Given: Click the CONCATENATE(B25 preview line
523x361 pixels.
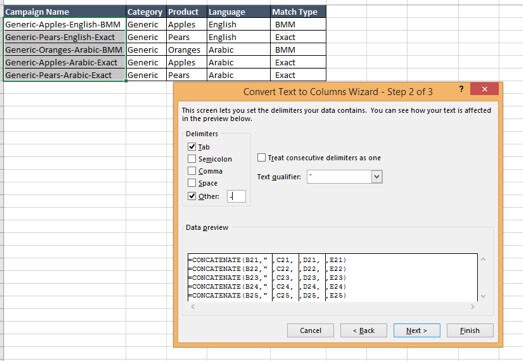Looking at the screenshot, I should click(x=228, y=295).
